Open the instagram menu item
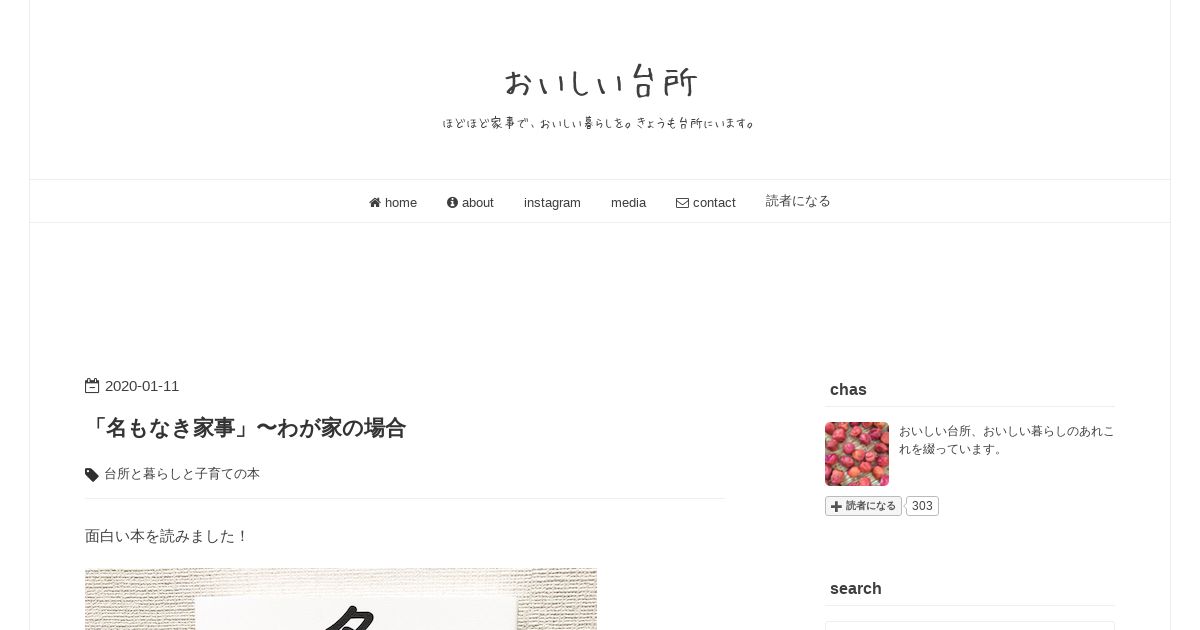1200x630 pixels. pyautogui.click(x=552, y=203)
